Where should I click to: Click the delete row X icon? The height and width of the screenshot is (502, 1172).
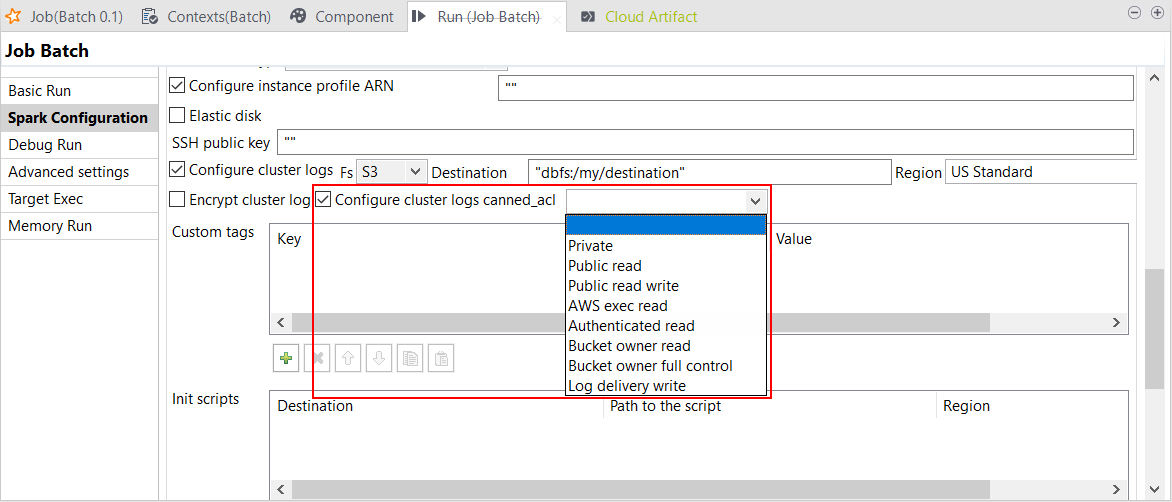click(x=317, y=358)
